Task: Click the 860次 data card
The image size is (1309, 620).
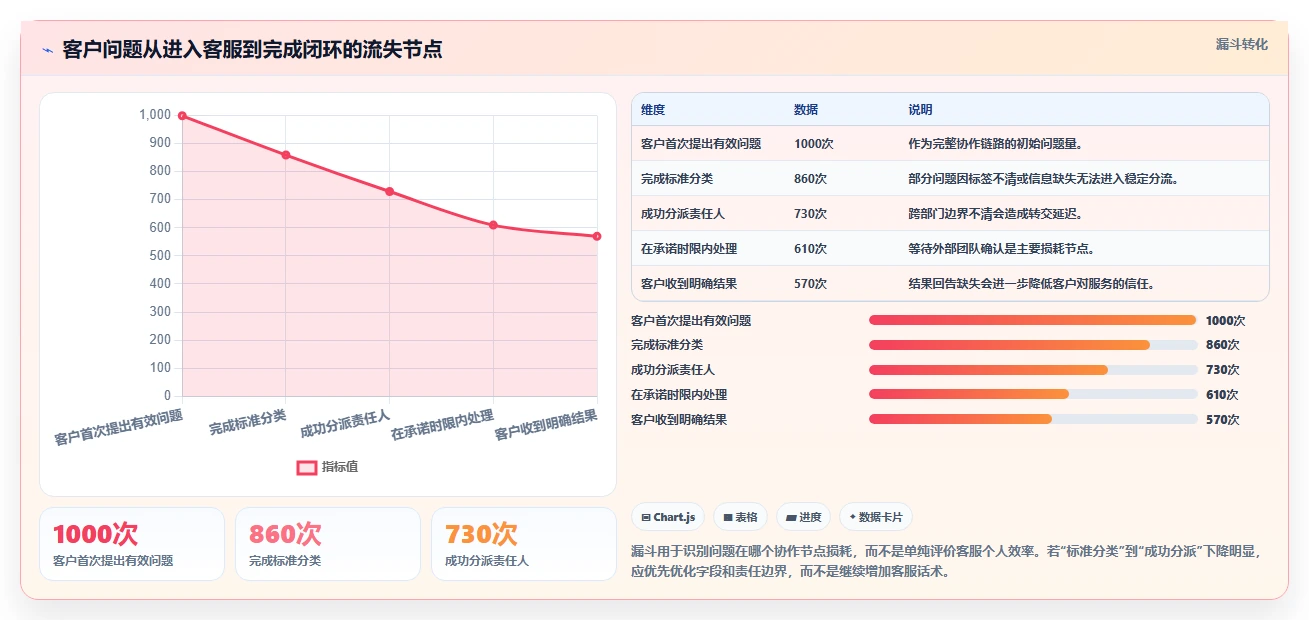Action: pyautogui.click(x=328, y=544)
